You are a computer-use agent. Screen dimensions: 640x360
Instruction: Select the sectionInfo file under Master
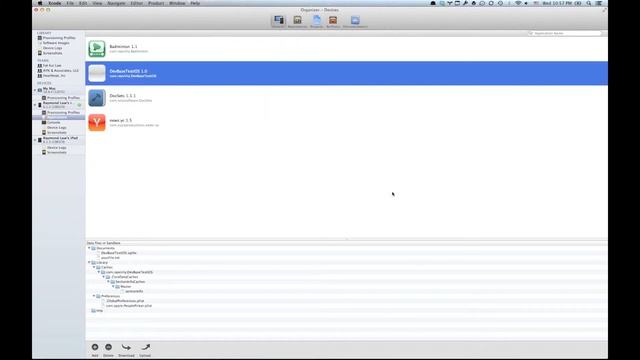[x=134, y=291]
